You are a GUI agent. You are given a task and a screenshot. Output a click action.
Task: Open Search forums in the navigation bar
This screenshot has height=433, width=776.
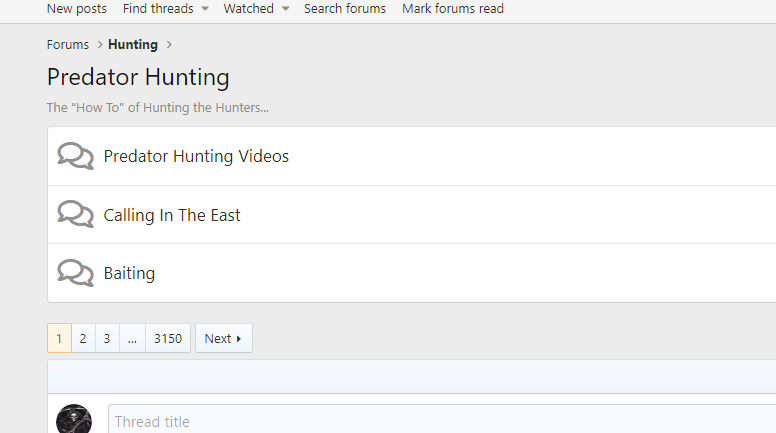tap(345, 9)
